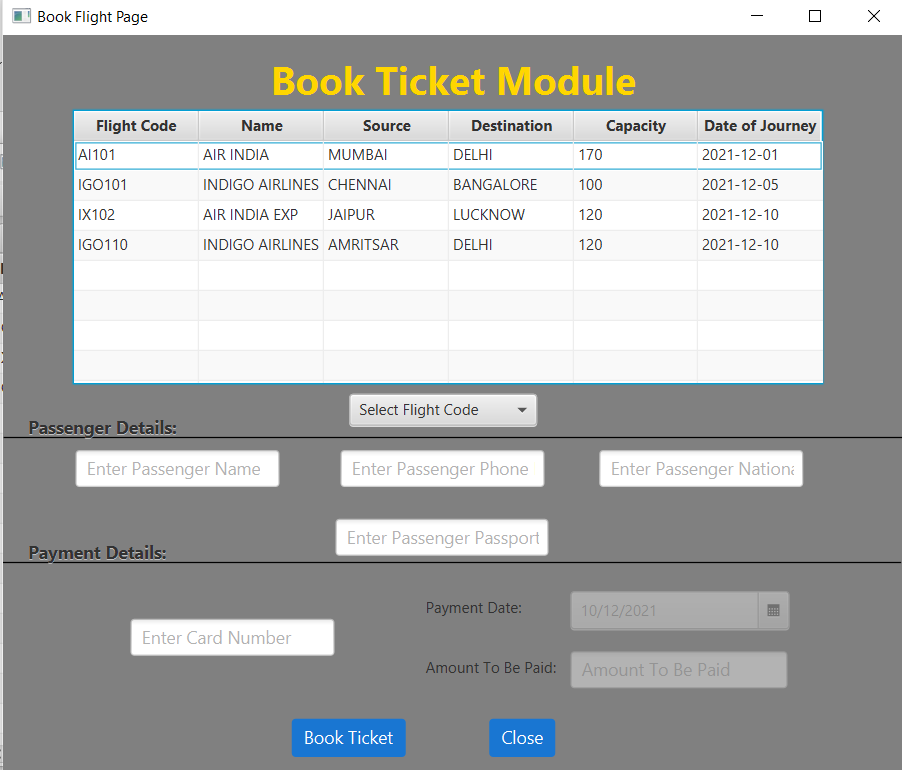Click the Destination column header
The image size is (902, 770).
coord(511,125)
